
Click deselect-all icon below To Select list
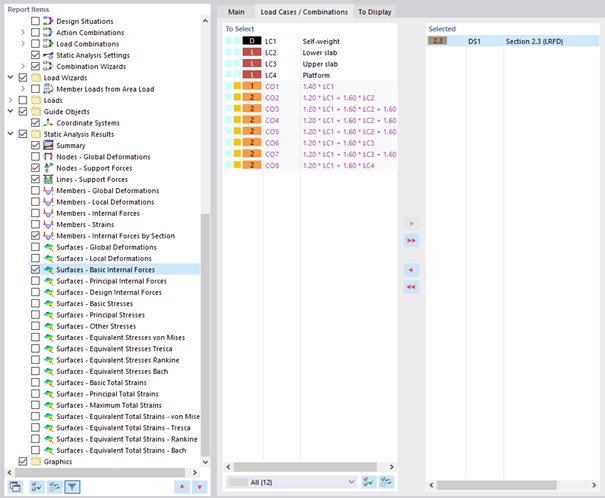coord(386,482)
